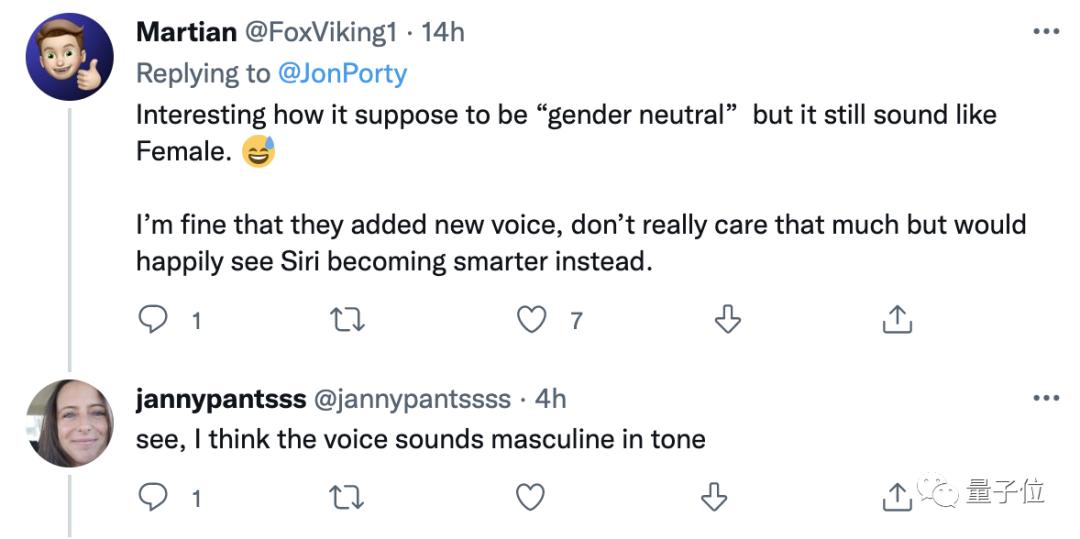Open the 4h timestamp on jannypantsss's tweet
The width and height of the screenshot is (1080, 539).
pos(550,399)
